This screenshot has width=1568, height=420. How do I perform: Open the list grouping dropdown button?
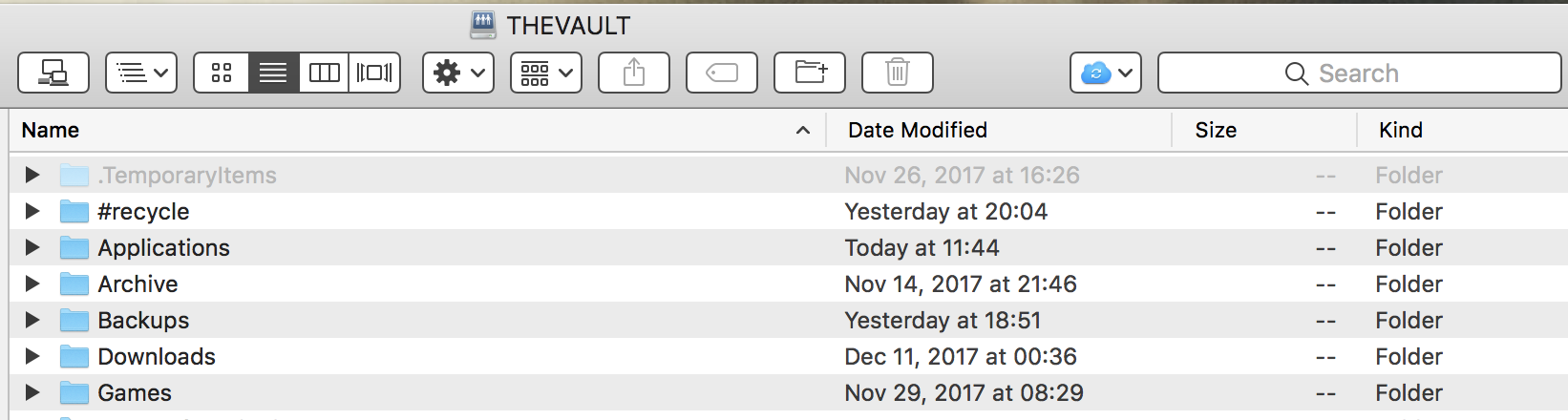(141, 73)
